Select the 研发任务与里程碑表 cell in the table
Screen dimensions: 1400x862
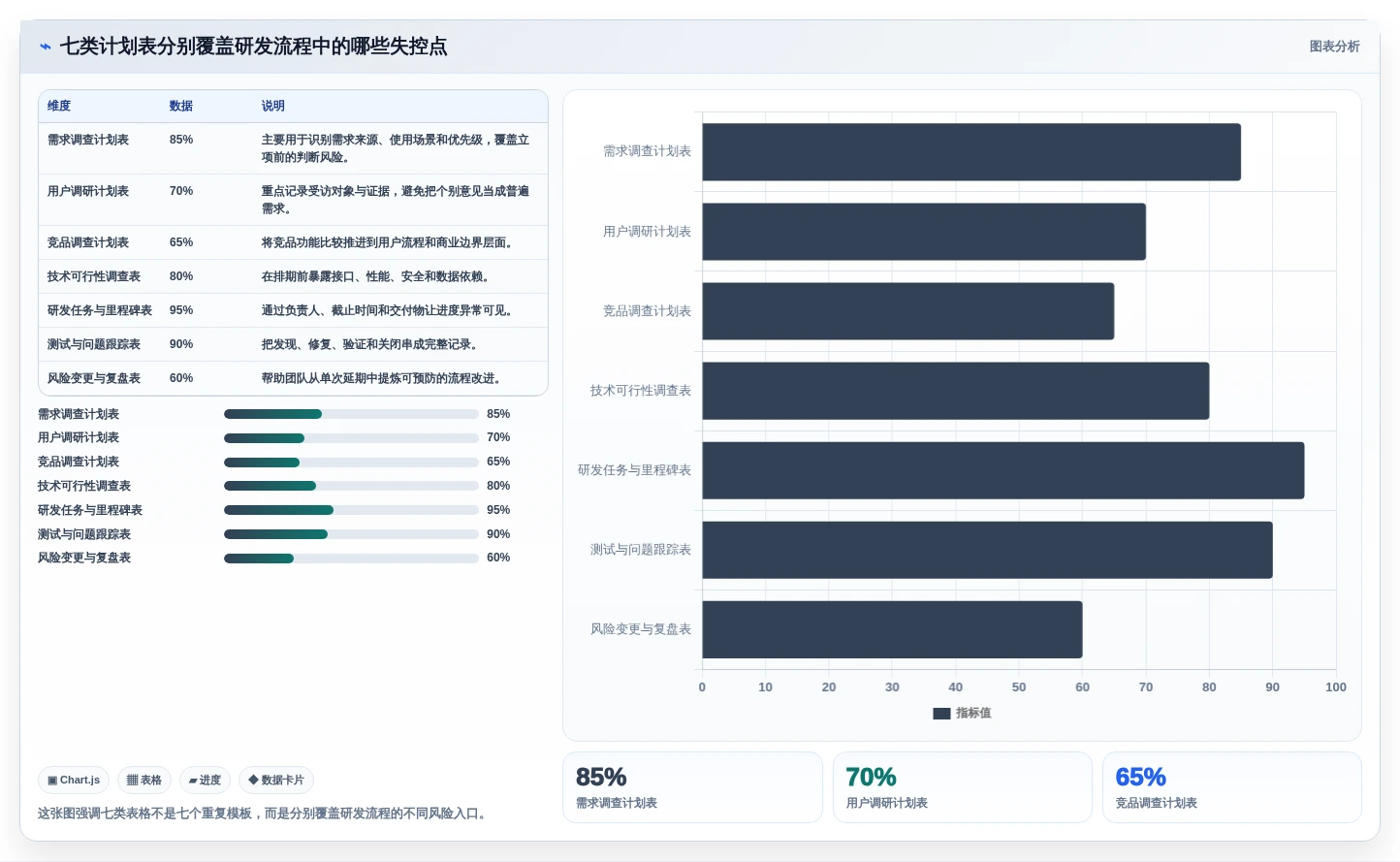[x=100, y=310]
